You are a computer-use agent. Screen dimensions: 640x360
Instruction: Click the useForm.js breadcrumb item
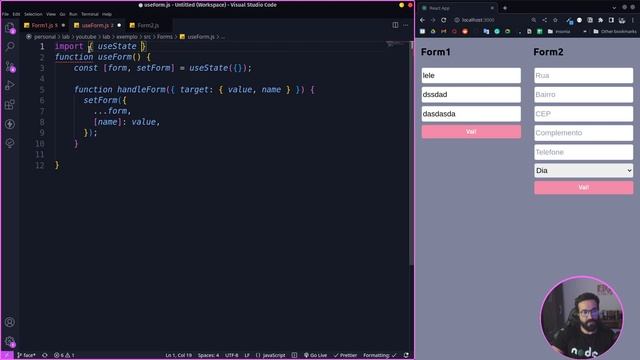(x=197, y=37)
